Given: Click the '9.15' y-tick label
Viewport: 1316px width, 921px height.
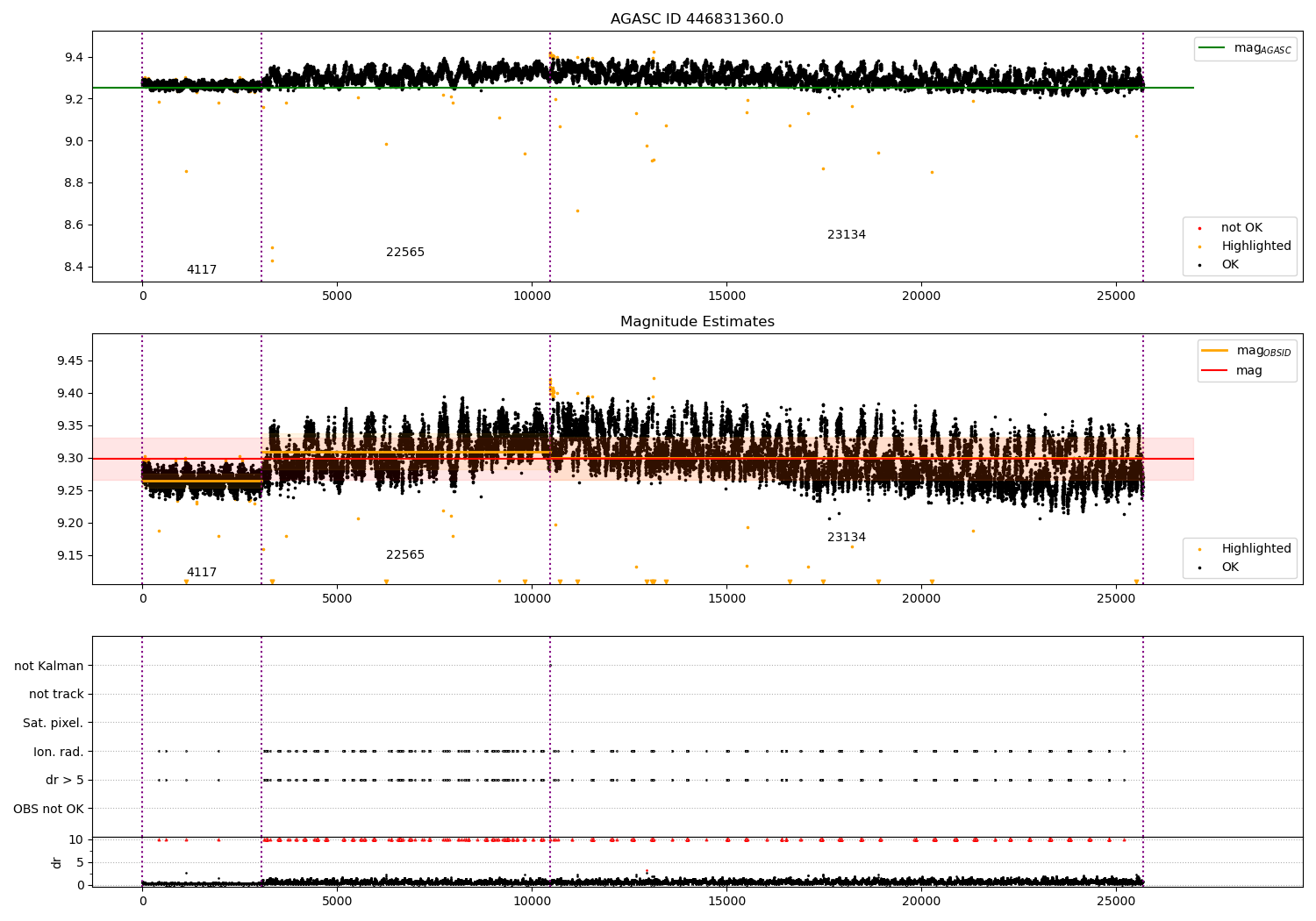Looking at the screenshot, I should click(x=70, y=556).
